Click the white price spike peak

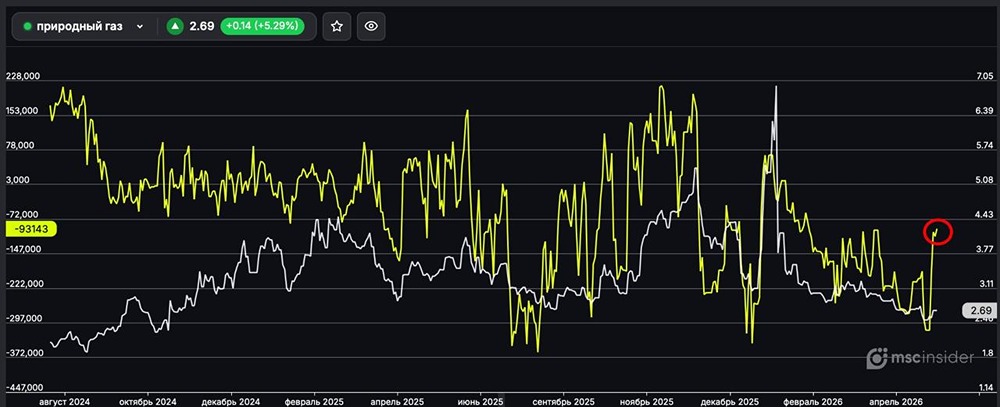pyautogui.click(x=776, y=89)
